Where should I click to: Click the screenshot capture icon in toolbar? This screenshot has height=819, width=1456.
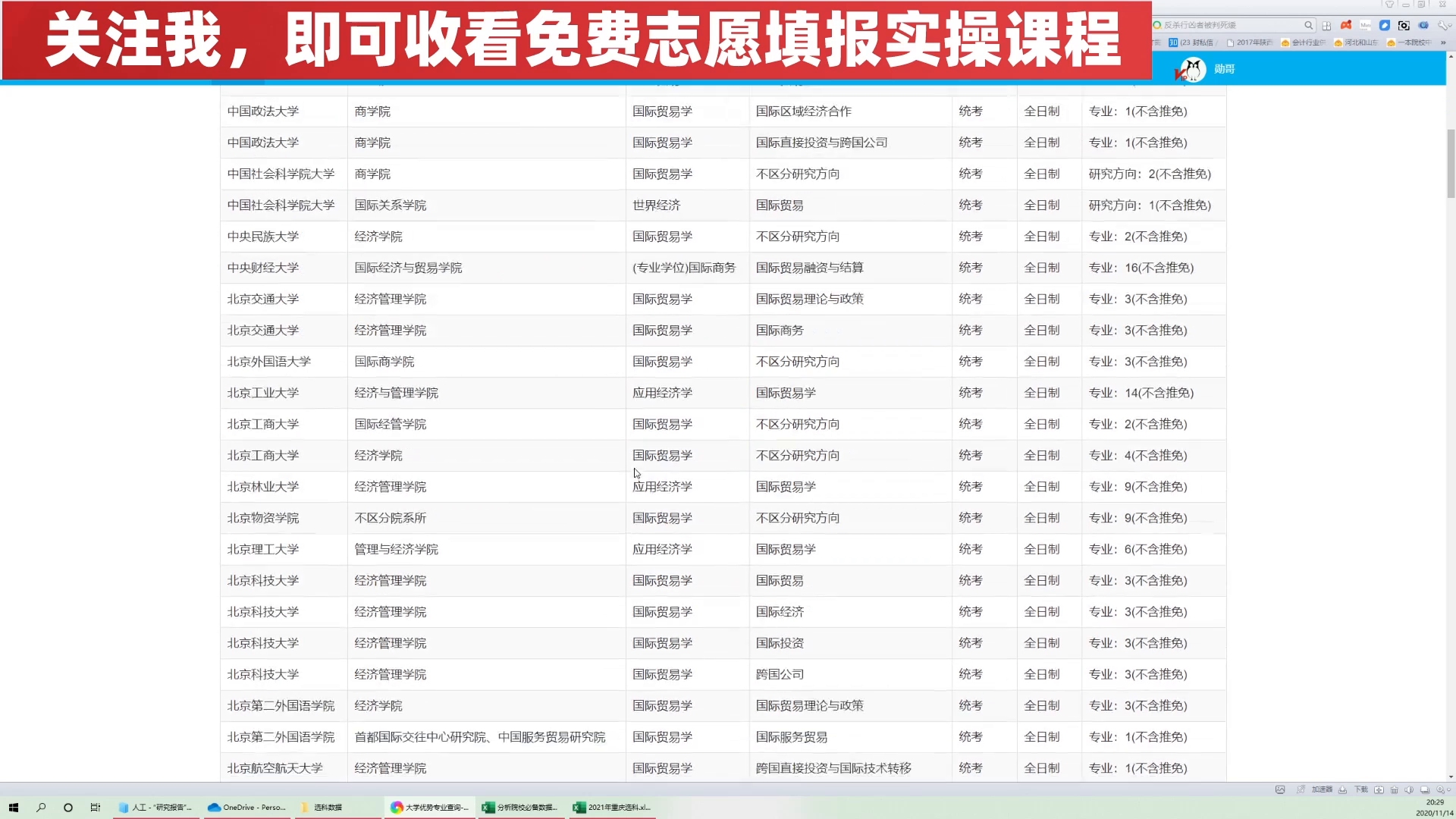(1404, 26)
